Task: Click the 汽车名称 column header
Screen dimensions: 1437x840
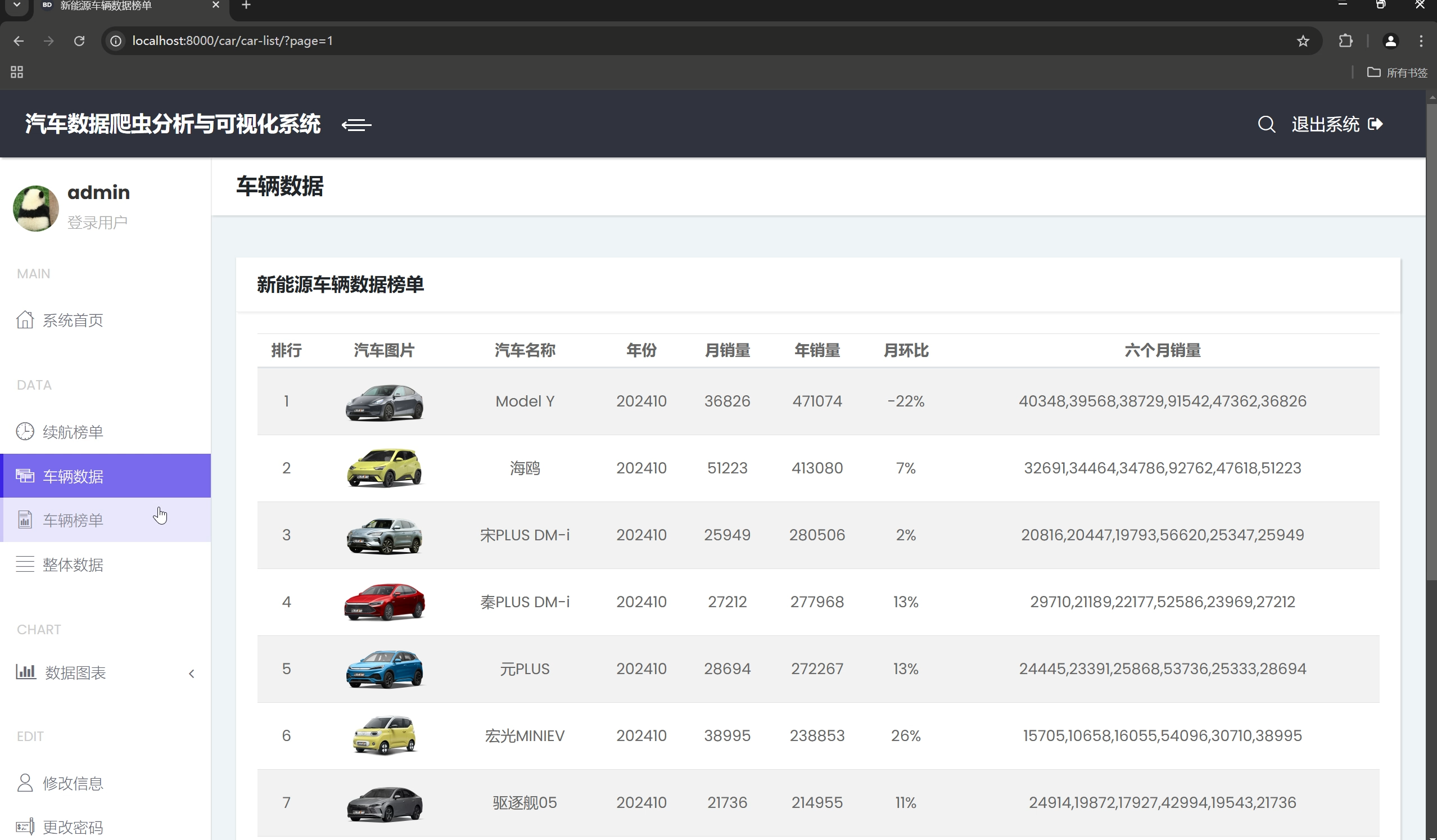Action: click(525, 350)
